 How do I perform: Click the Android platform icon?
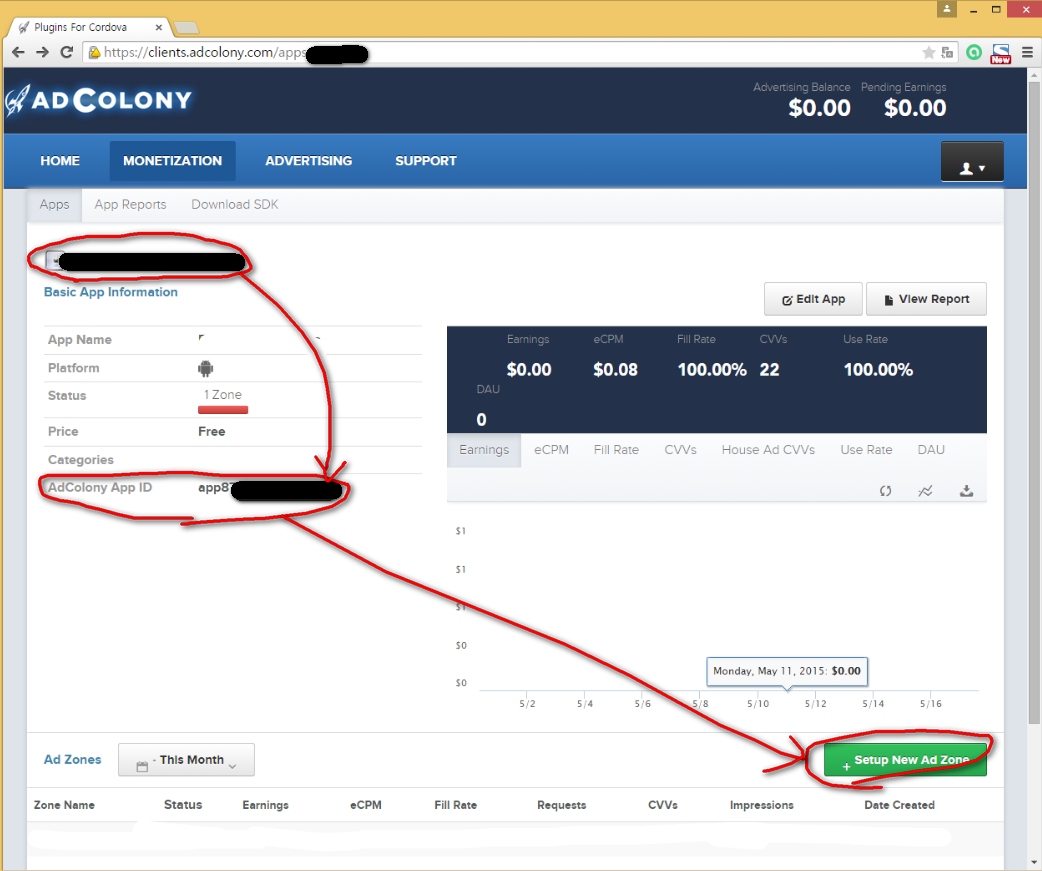(x=205, y=368)
